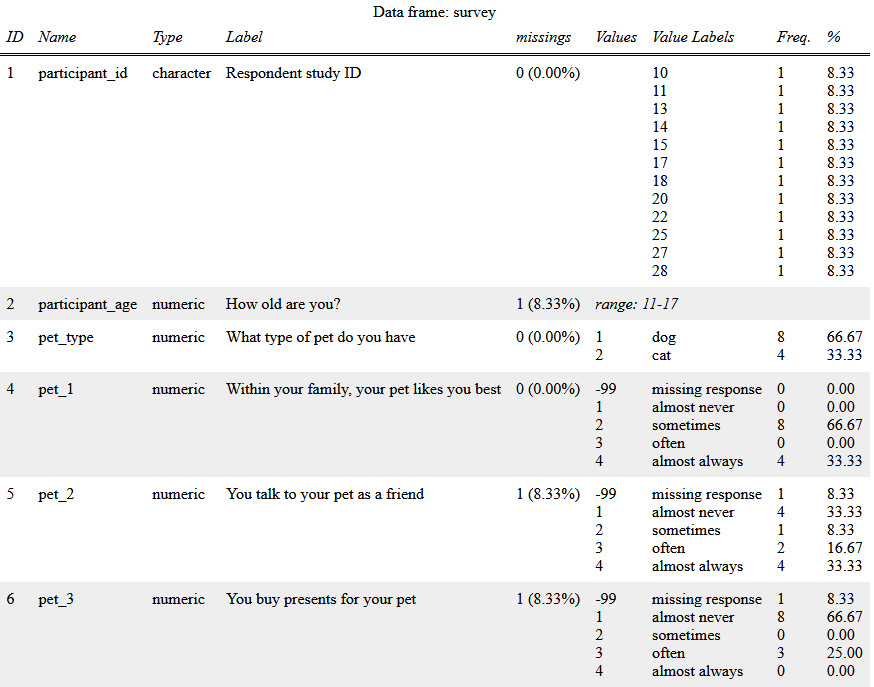The image size is (874, 687).
Task: Select the "cat" value label
Action: pyautogui.click(x=661, y=355)
